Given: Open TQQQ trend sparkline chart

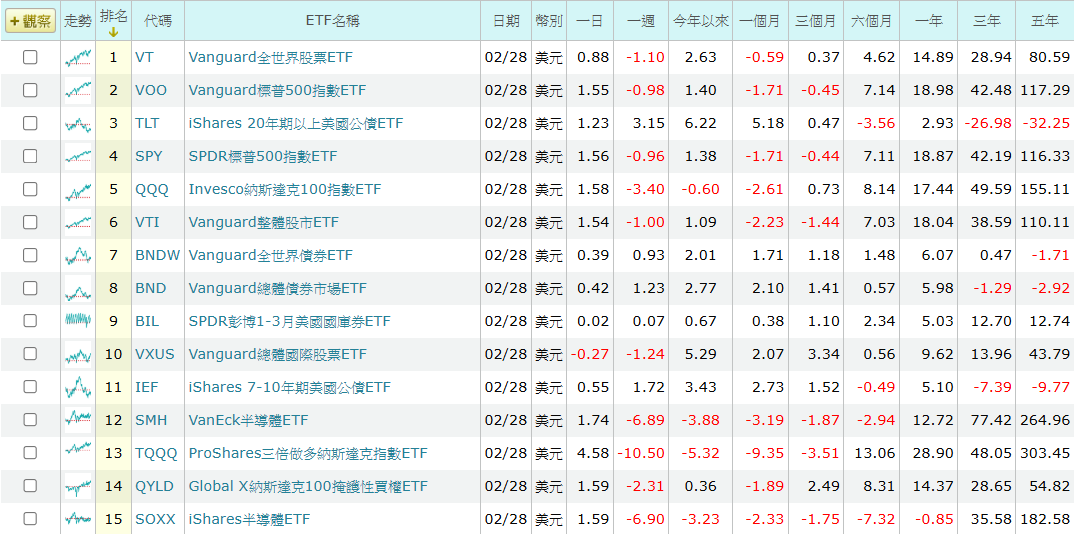Looking at the screenshot, I should coord(78,452).
